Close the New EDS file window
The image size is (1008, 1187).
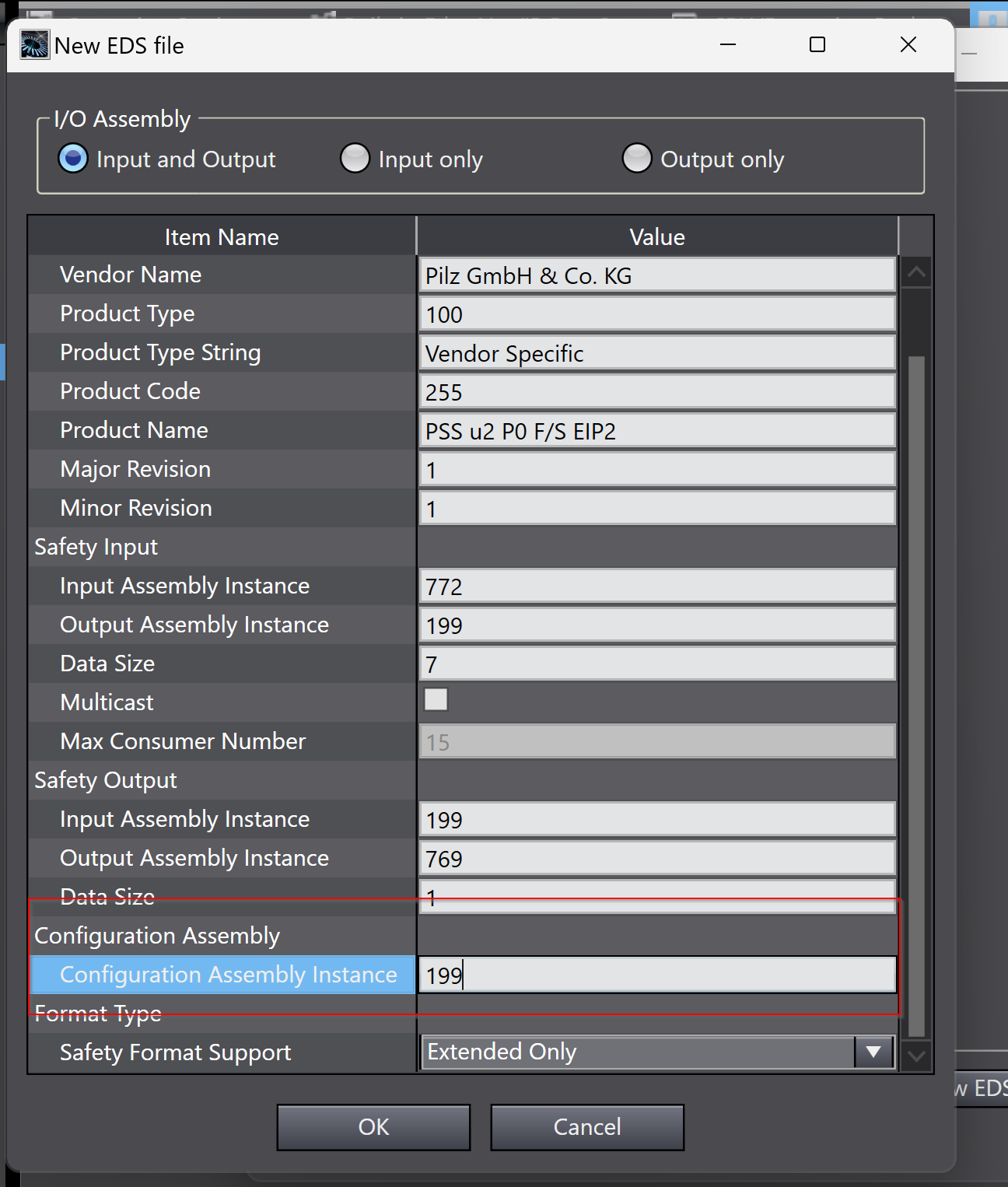point(908,45)
